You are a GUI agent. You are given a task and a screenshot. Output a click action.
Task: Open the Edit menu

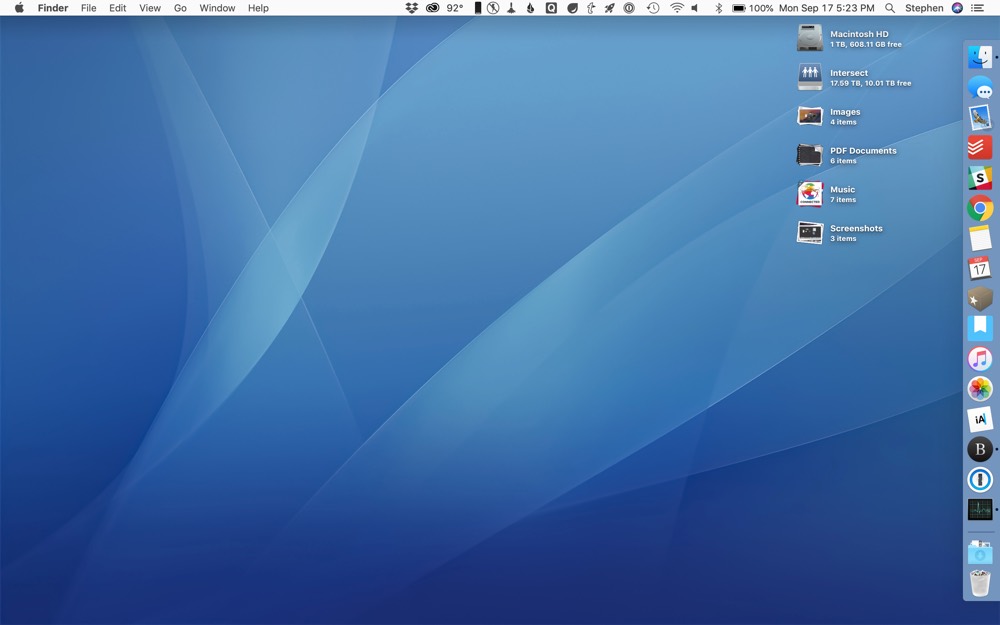[x=117, y=8]
